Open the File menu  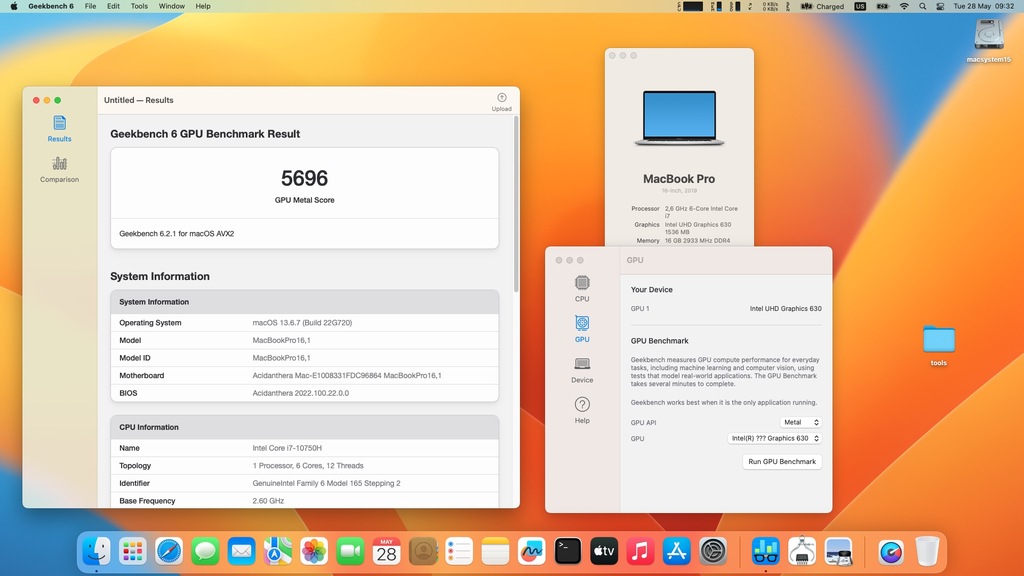pyautogui.click(x=91, y=6)
